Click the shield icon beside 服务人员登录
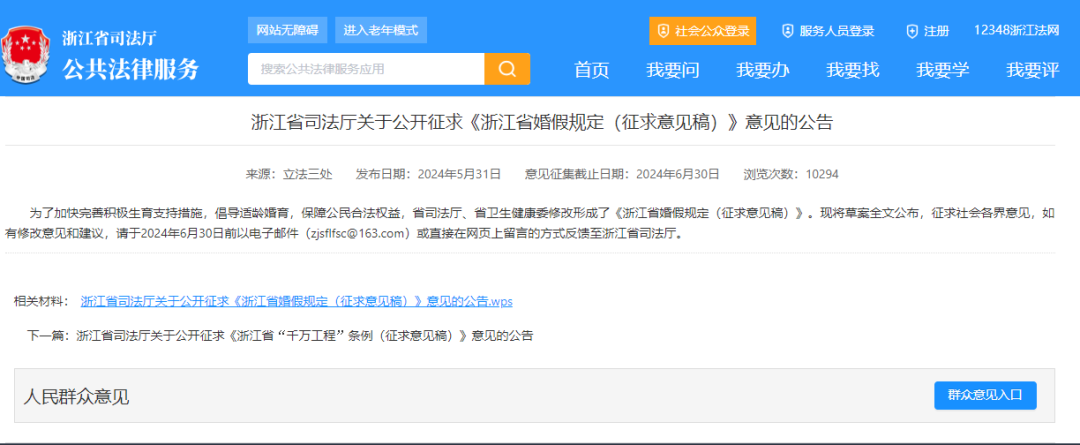Viewport: 1080px width, 445px height. [787, 31]
